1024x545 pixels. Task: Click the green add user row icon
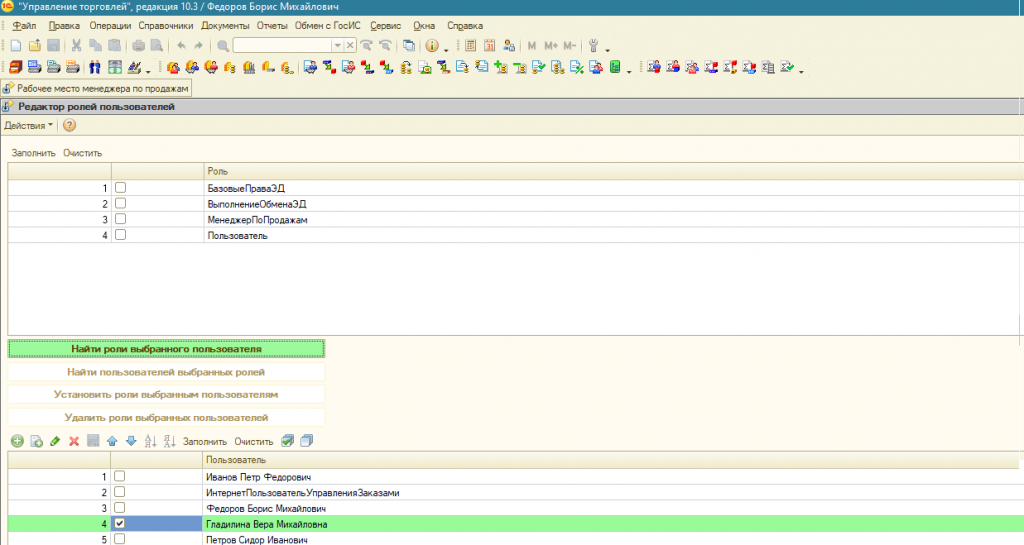coord(17,441)
